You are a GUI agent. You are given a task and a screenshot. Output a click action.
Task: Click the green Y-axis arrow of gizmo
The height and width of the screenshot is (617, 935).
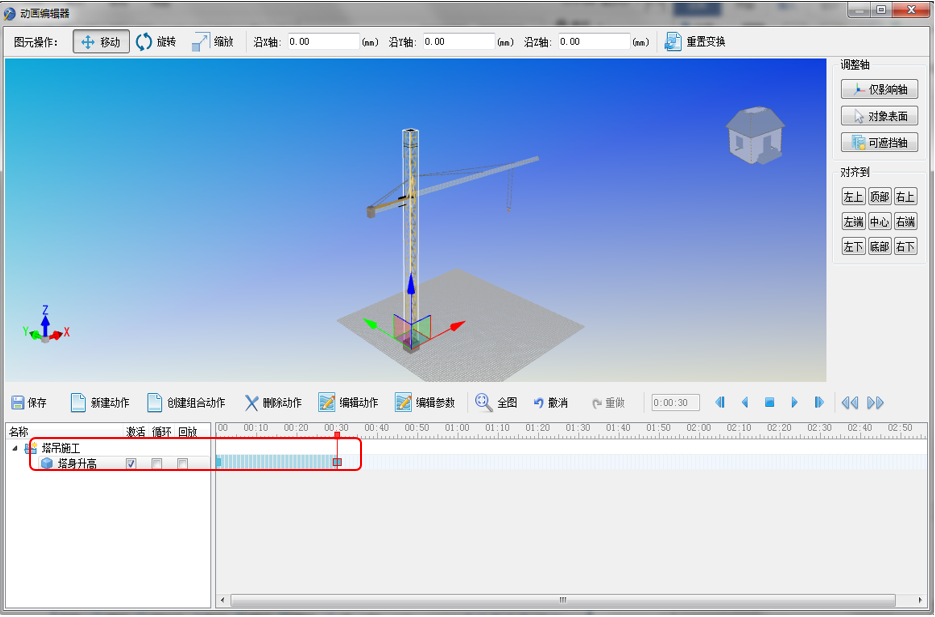tap(370, 324)
